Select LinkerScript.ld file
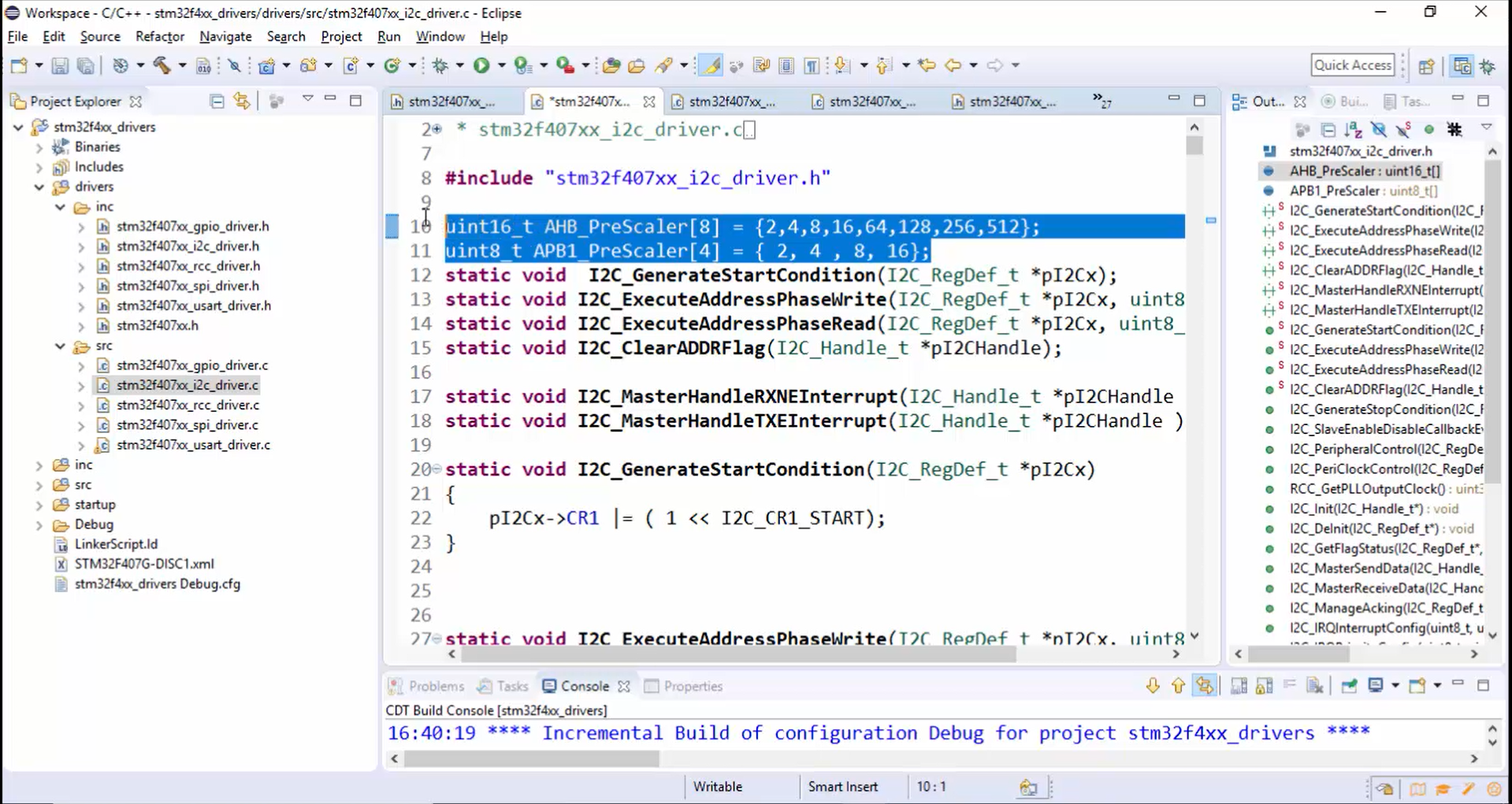Viewport: 1512px width, 804px height. tap(116, 544)
